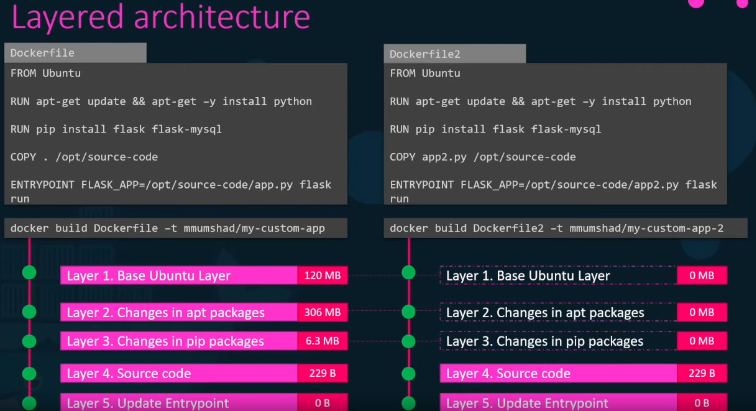Select left Layer 5 Update Entrypoint bar

click(x=178, y=403)
